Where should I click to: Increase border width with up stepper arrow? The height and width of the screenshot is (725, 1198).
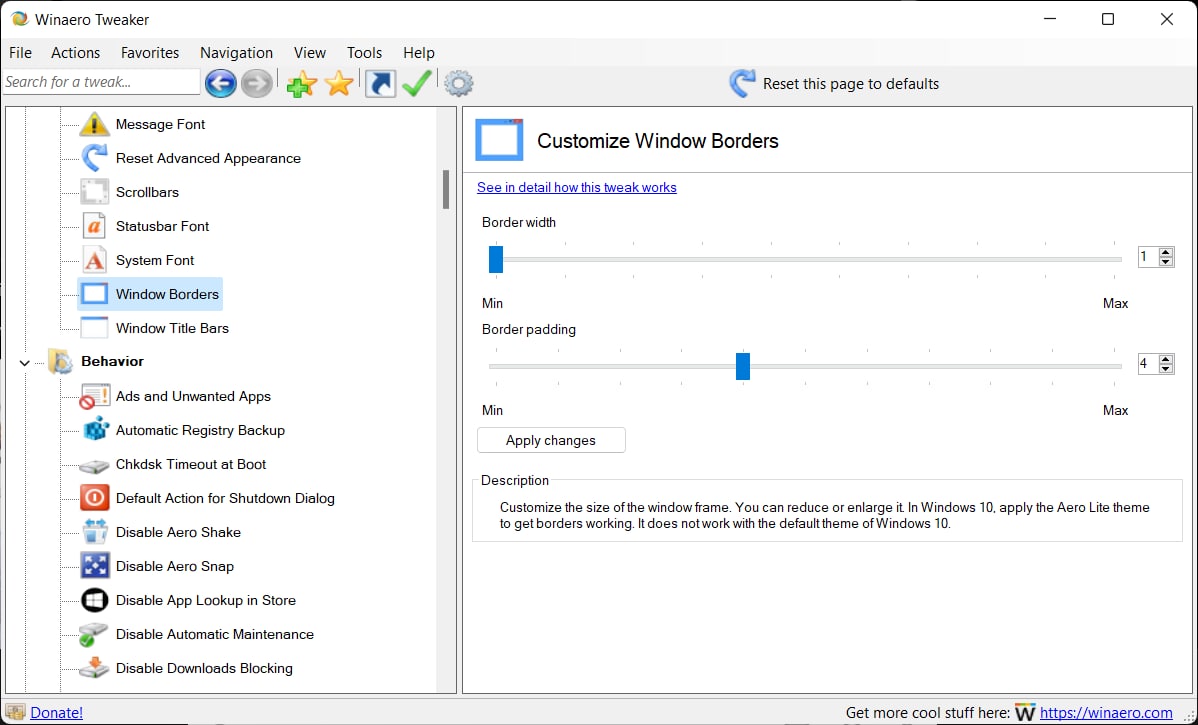click(x=1165, y=253)
